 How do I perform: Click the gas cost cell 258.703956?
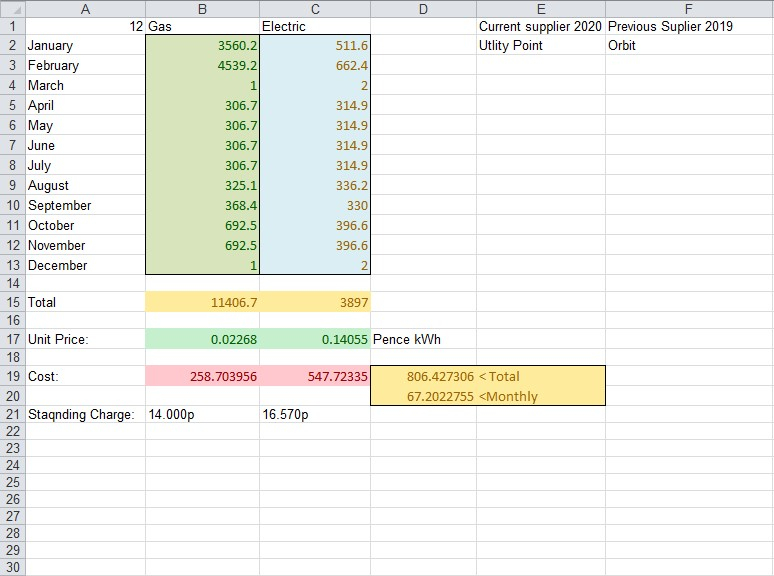(x=202, y=376)
